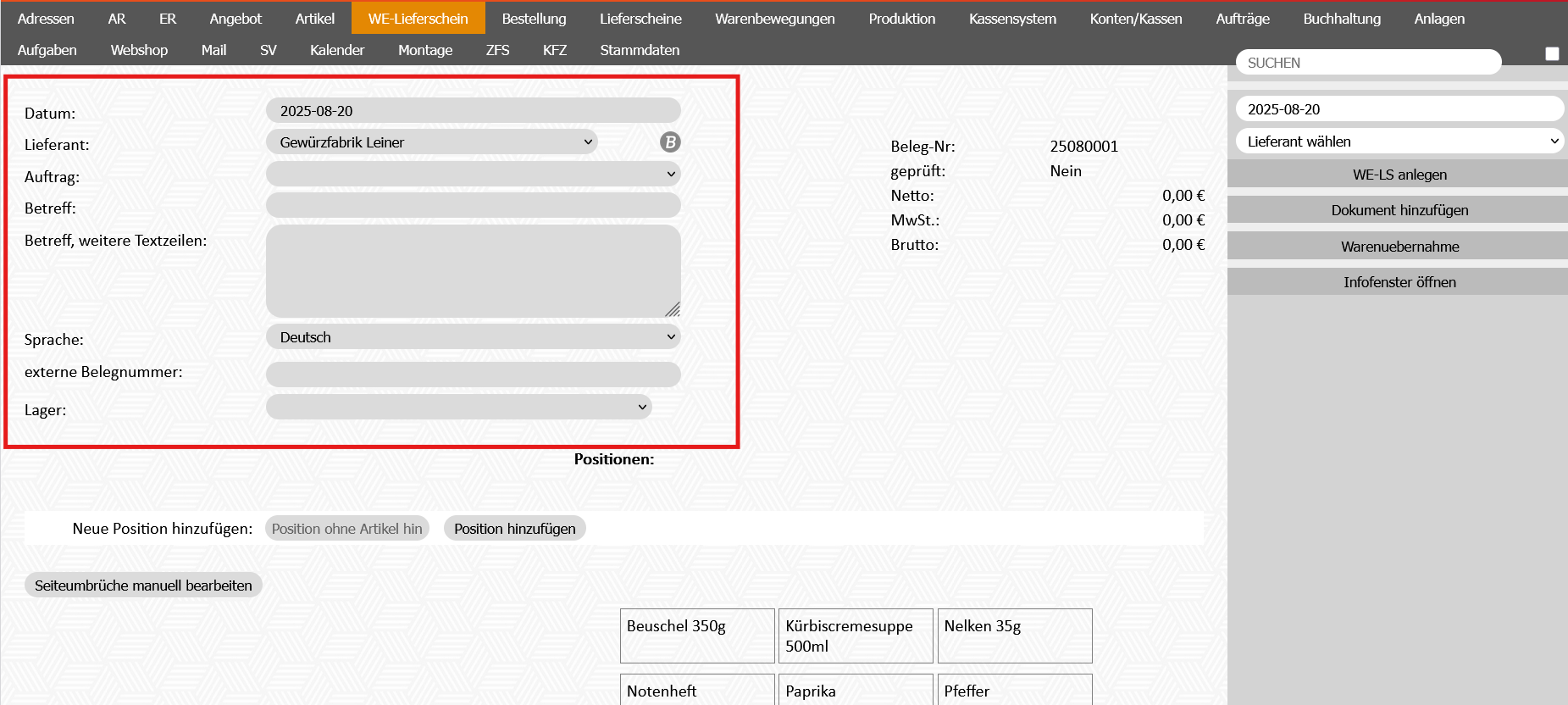Switch to the Artikel menu
Screen dimensions: 1568x705
[315, 19]
